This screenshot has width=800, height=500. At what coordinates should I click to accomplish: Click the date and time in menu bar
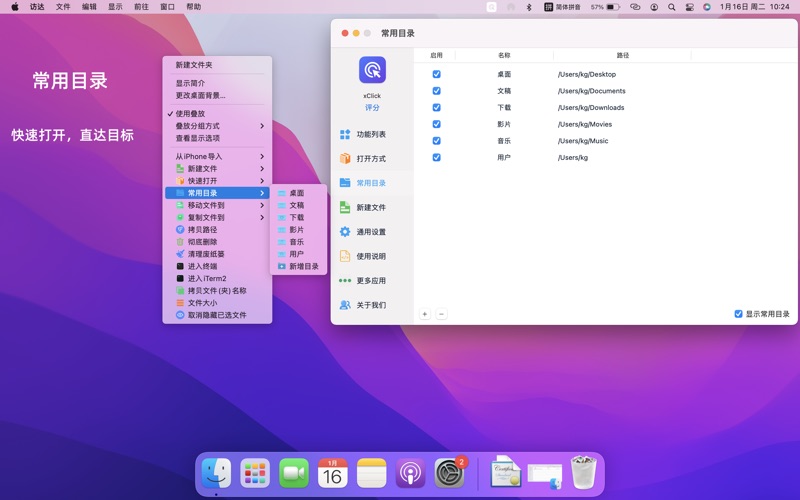[x=755, y=7]
